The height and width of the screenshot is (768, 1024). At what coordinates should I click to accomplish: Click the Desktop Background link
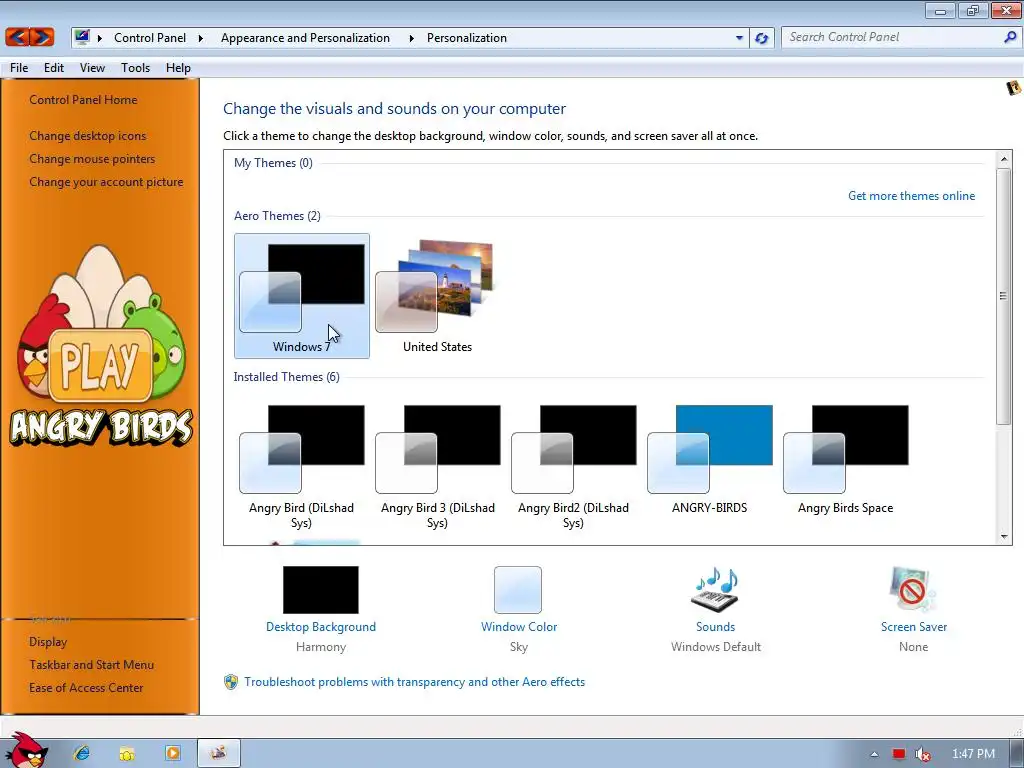(x=321, y=627)
